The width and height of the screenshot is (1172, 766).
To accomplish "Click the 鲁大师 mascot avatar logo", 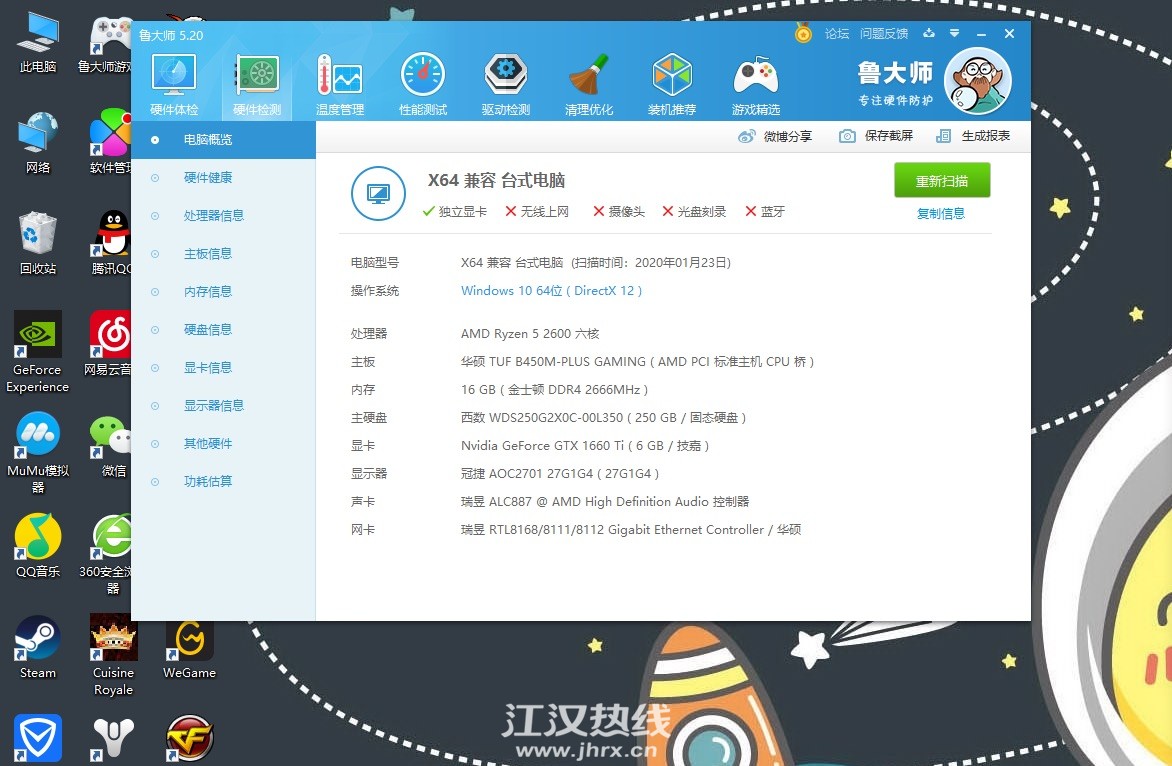I will click(978, 81).
